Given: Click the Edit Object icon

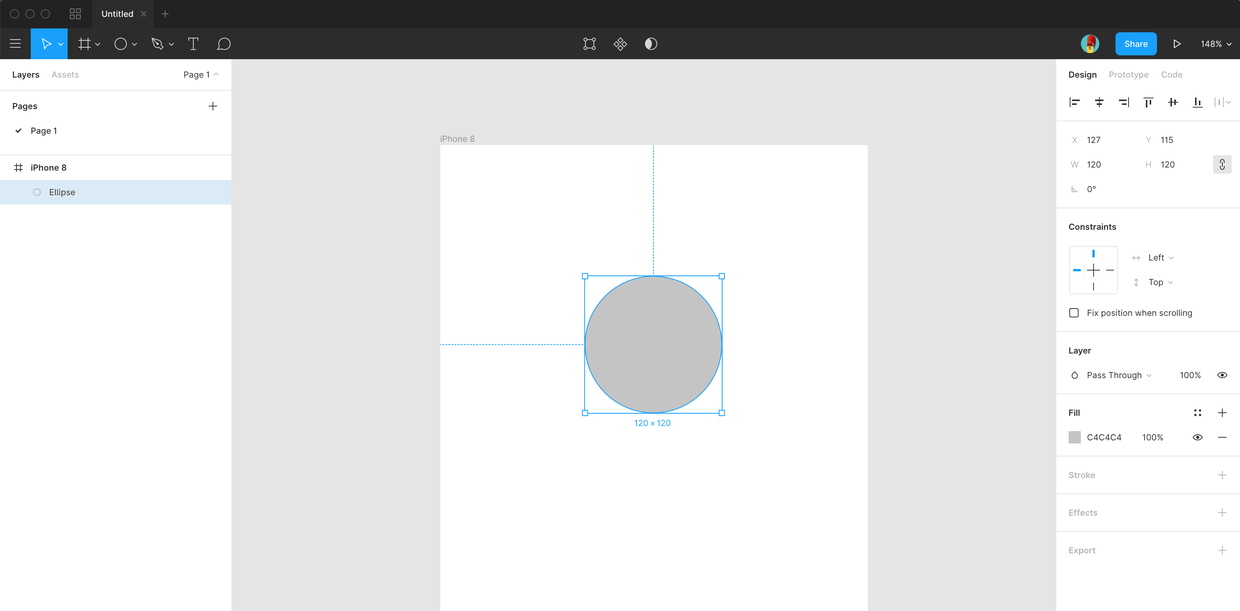Looking at the screenshot, I should click(590, 44).
